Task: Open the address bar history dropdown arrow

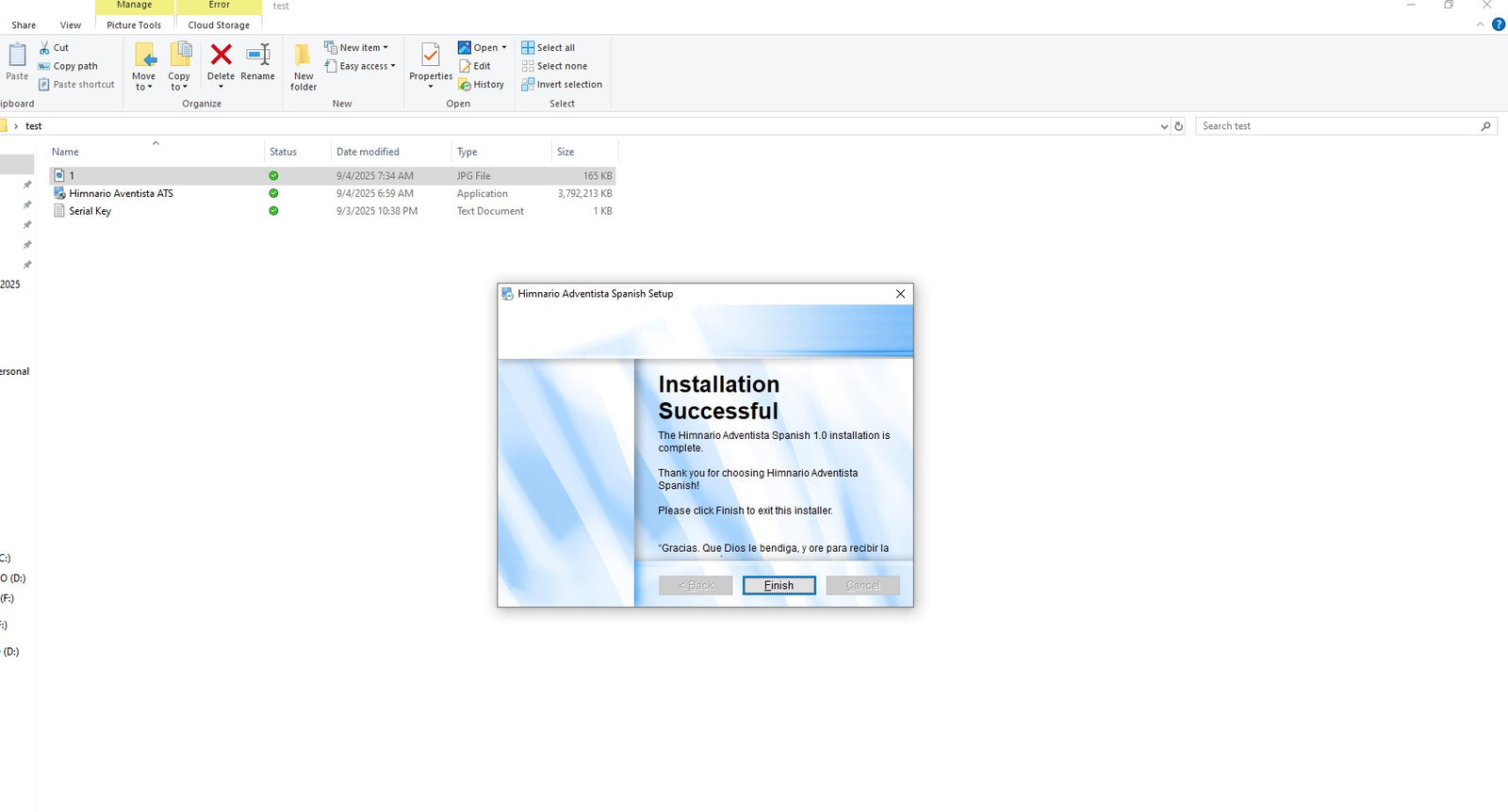Action: click(x=1164, y=126)
